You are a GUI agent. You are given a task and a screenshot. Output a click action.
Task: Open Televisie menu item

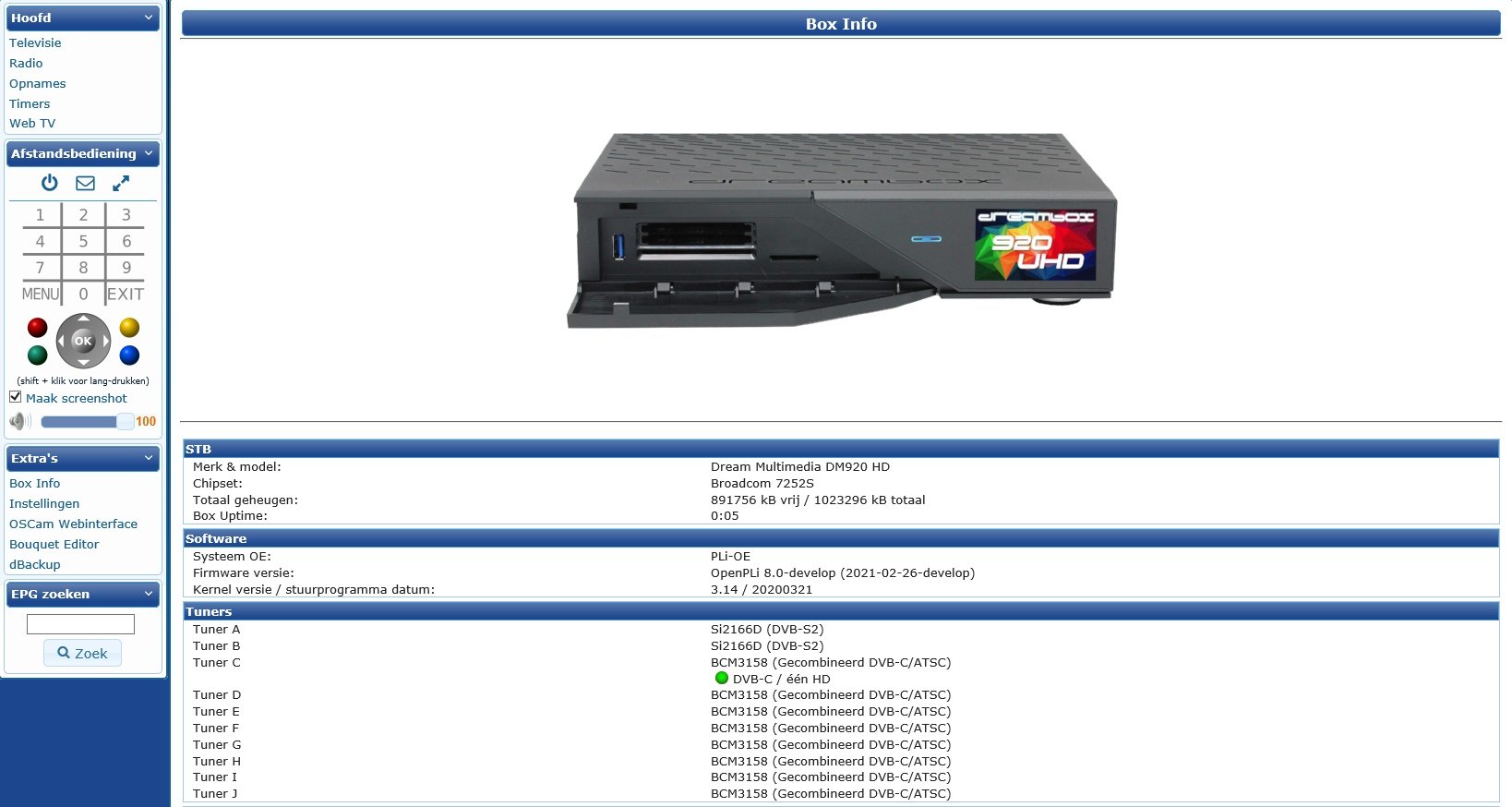click(x=35, y=43)
